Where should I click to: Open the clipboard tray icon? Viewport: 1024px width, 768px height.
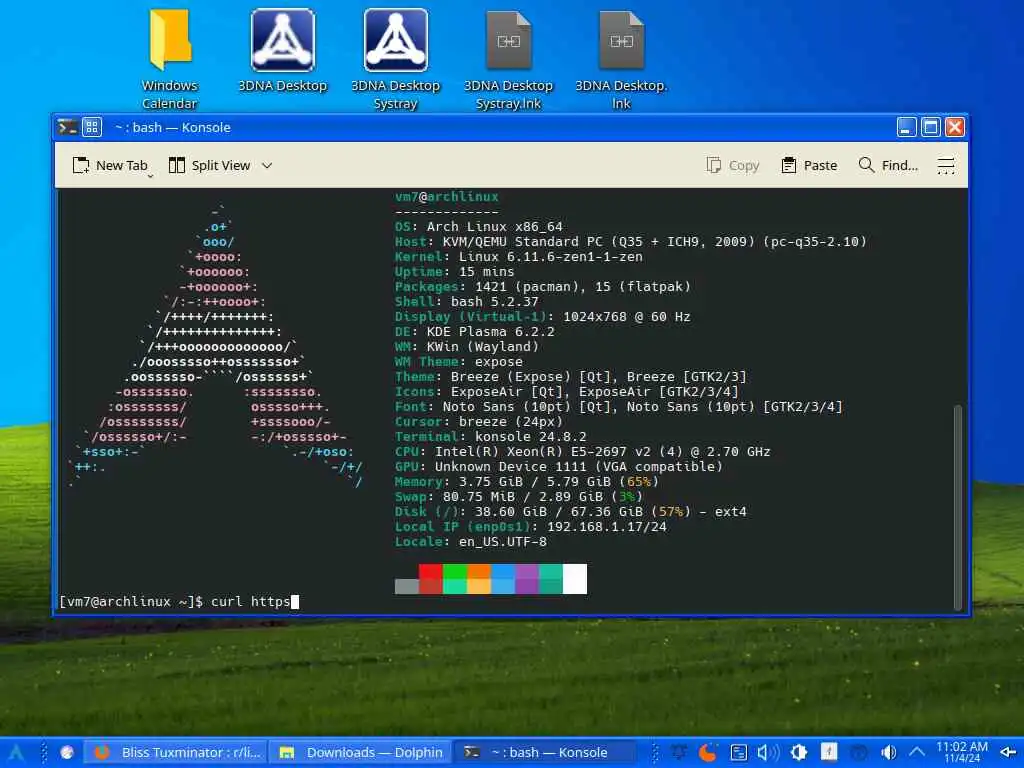pos(739,752)
